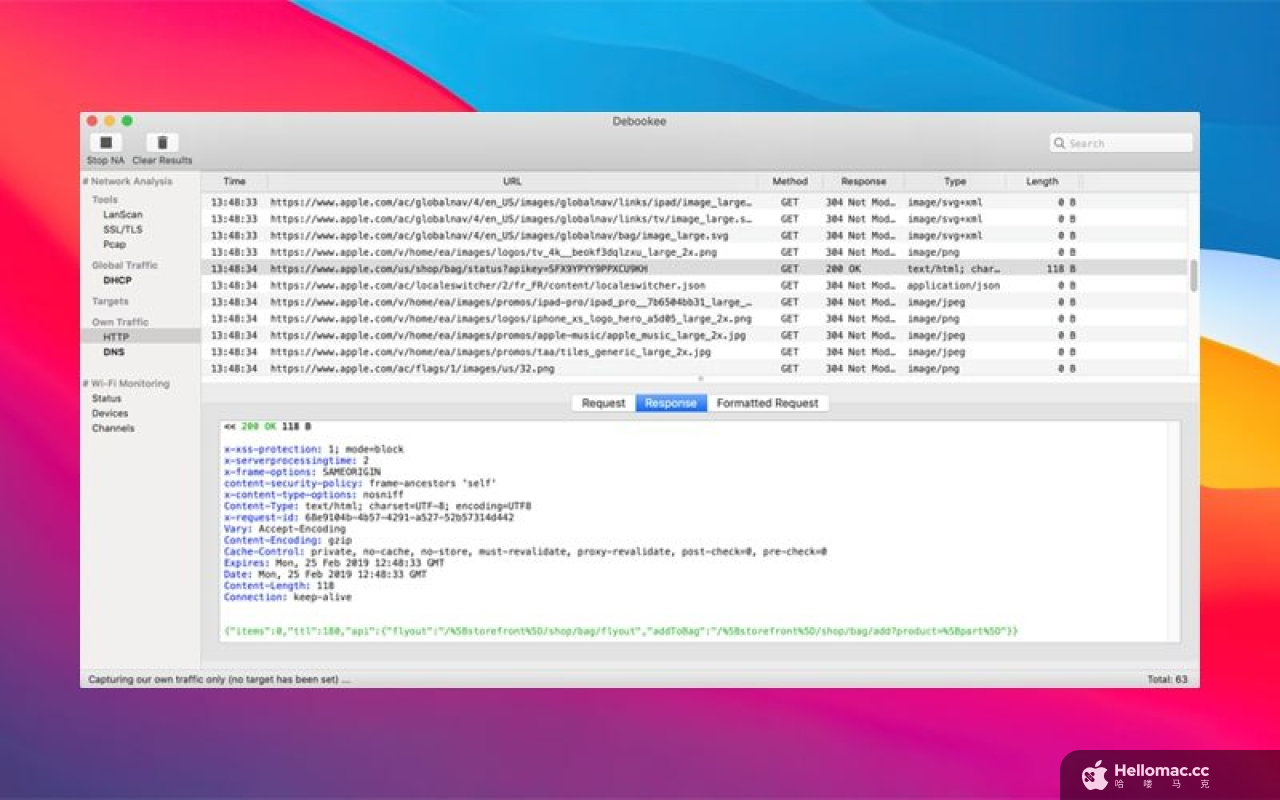Select the shop/bag/status request row

(694, 269)
